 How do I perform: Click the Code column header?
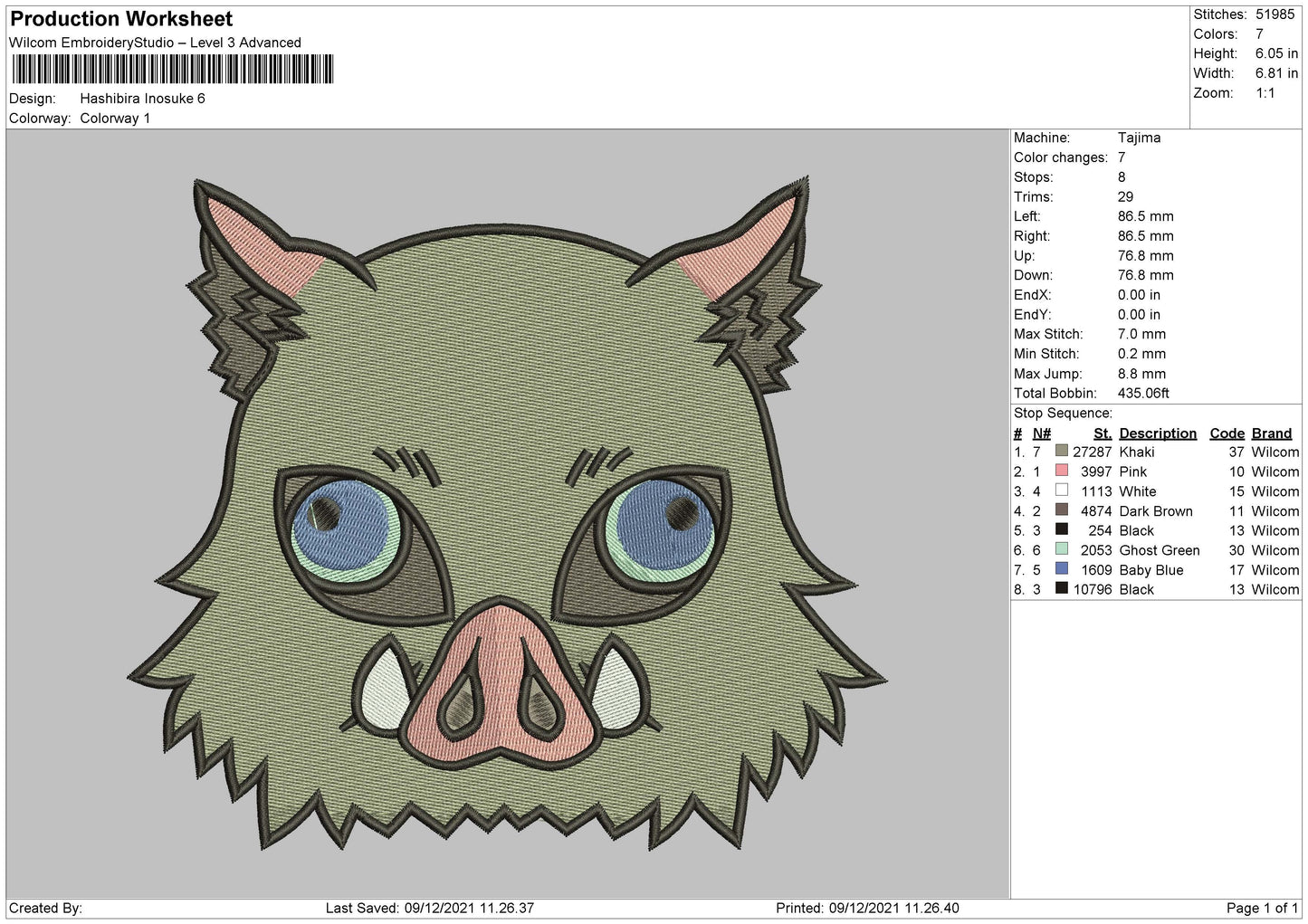coord(1227,433)
